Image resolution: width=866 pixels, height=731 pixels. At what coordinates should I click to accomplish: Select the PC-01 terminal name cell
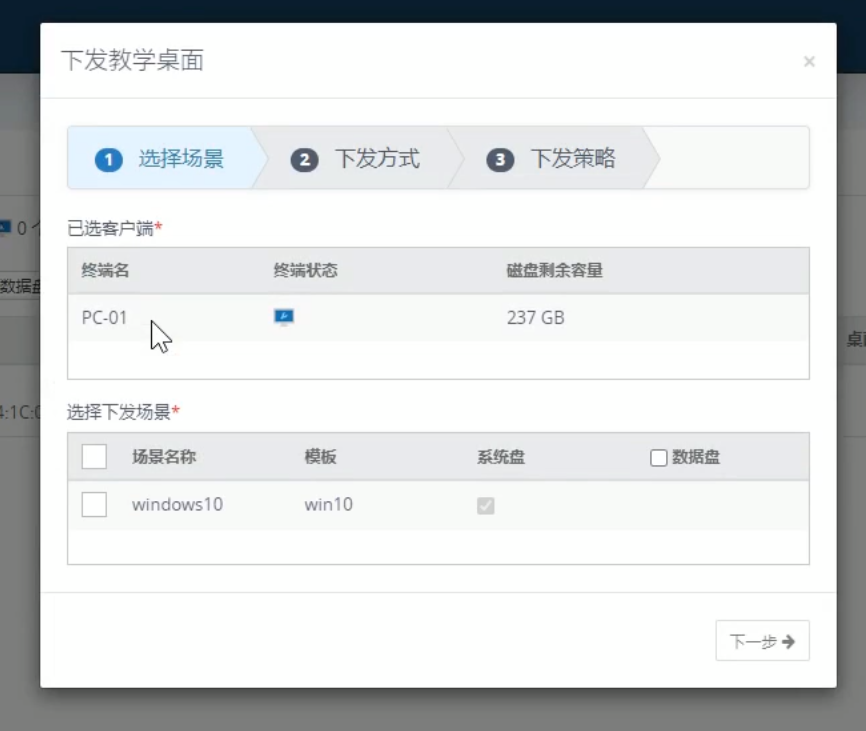[105, 318]
